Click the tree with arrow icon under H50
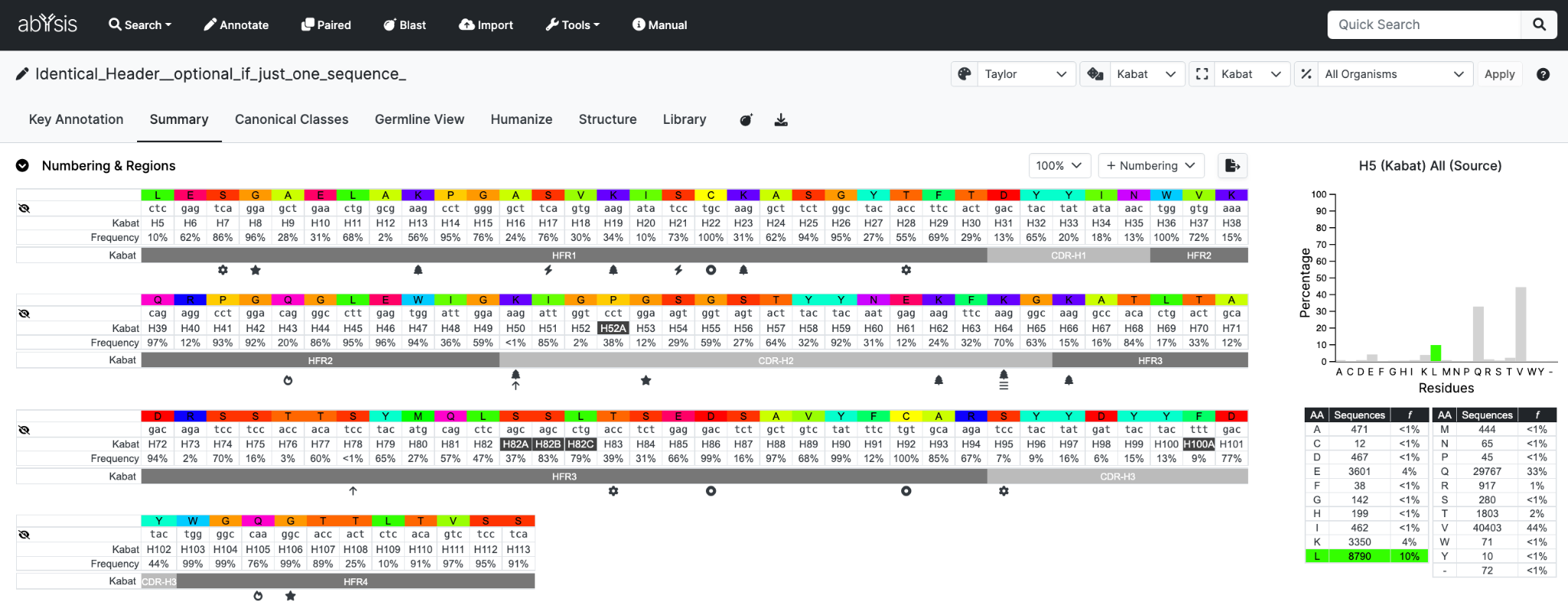 pos(516,379)
